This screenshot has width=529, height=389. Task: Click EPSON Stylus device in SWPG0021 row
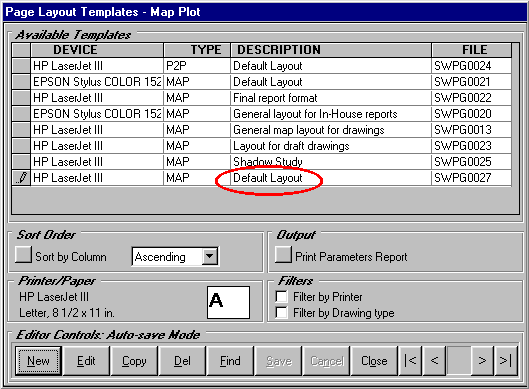(97, 82)
